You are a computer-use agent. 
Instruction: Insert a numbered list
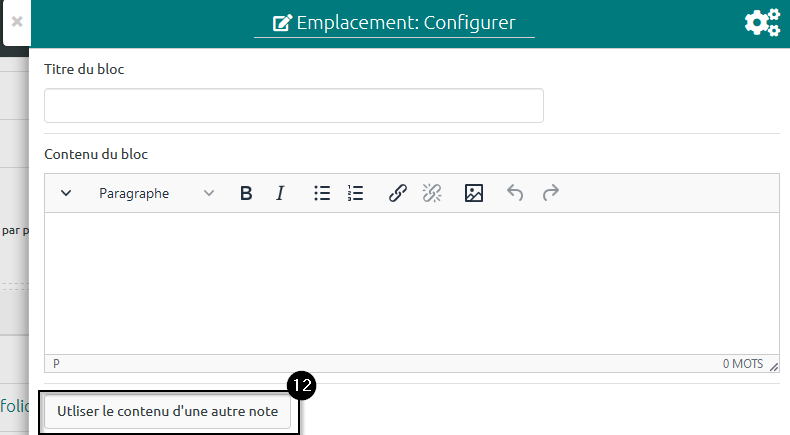(356, 194)
